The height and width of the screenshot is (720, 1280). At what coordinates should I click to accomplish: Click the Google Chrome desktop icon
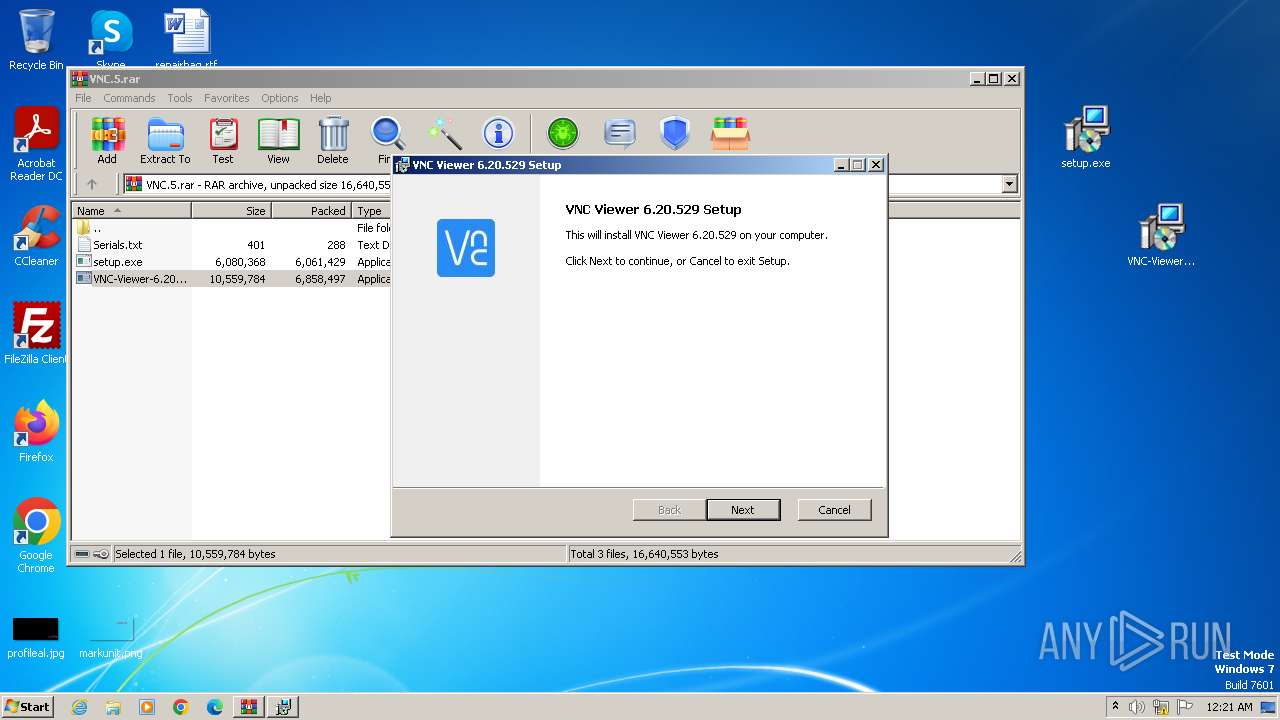tap(36, 536)
